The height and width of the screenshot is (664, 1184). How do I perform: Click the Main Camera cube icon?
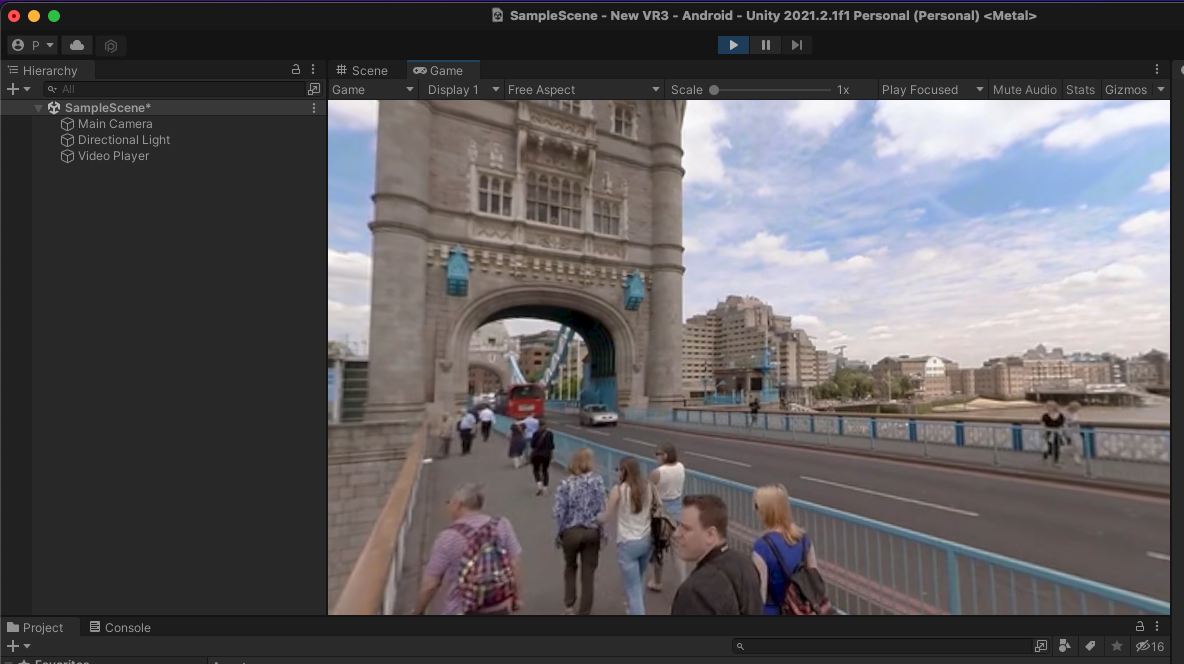pos(67,124)
